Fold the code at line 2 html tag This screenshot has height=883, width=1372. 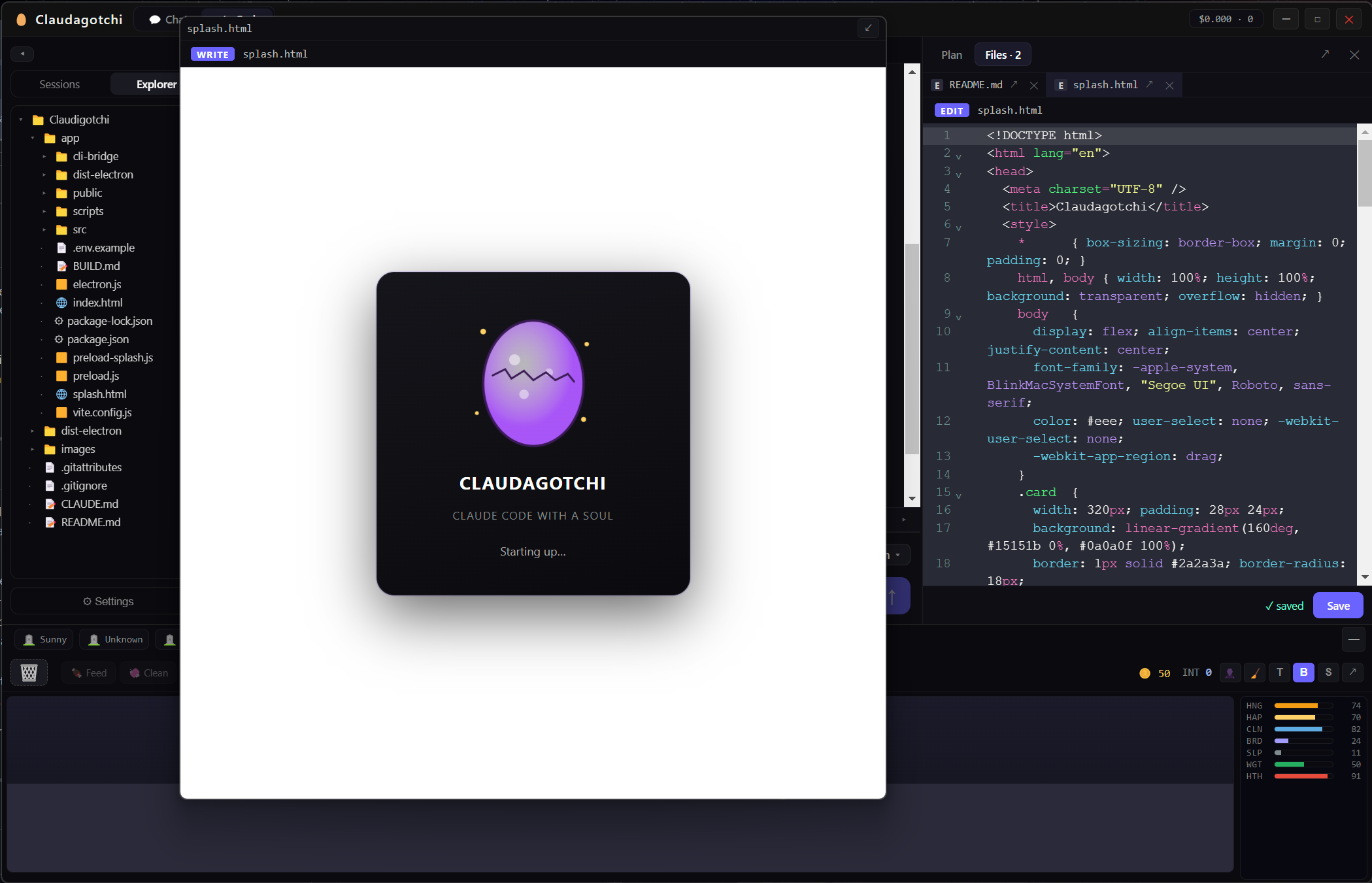tap(959, 157)
